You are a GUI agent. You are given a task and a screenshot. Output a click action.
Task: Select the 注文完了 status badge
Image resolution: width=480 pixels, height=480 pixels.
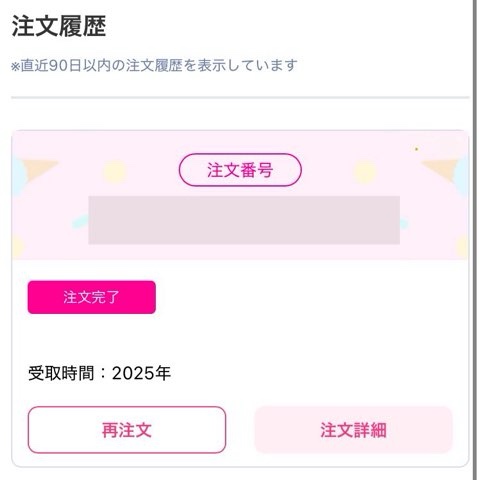point(92,297)
